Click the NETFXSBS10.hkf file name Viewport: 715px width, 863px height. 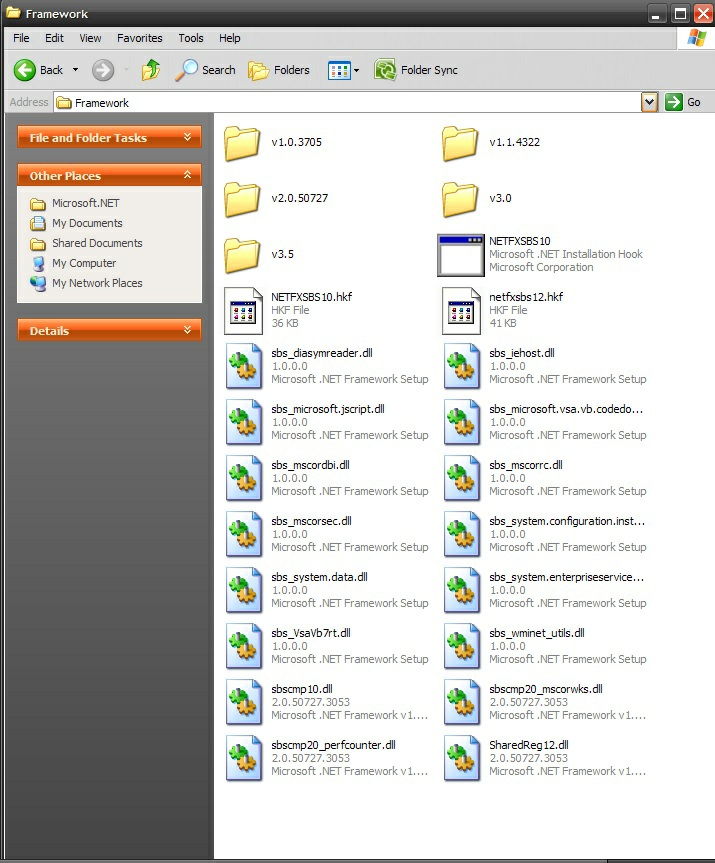pos(312,297)
